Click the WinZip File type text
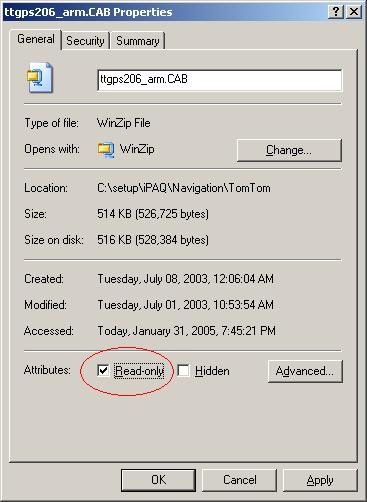The width and height of the screenshot is (367, 502). tap(124, 123)
